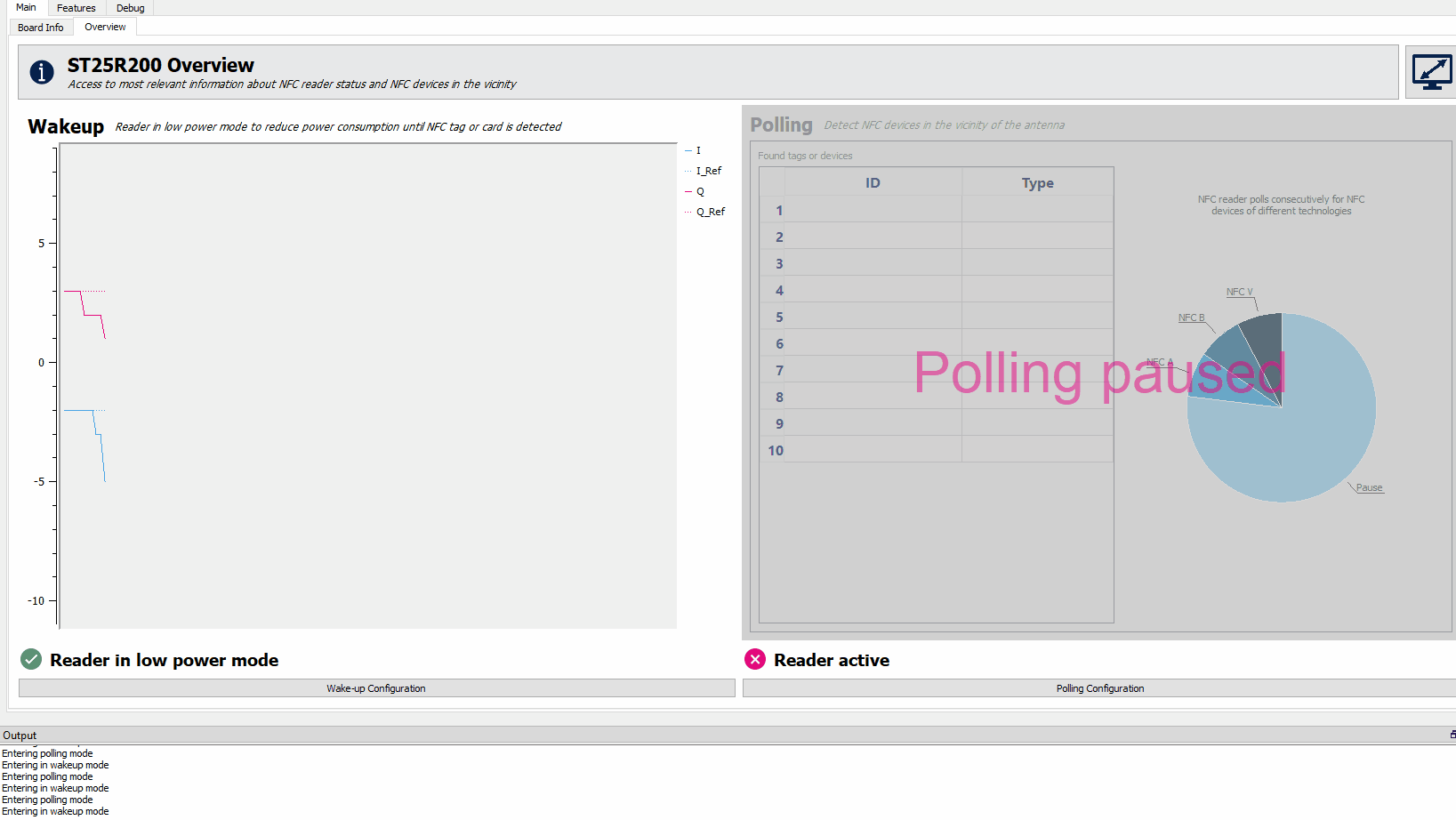Viewport: 1456px width, 820px height.
Task: Click the Reader in low power mode label
Action: [164, 660]
